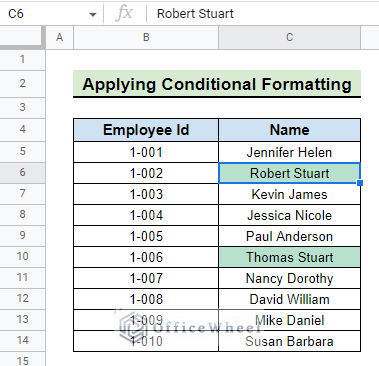The width and height of the screenshot is (379, 366).
Task: Click the fx function icon
Action: click(x=124, y=14)
